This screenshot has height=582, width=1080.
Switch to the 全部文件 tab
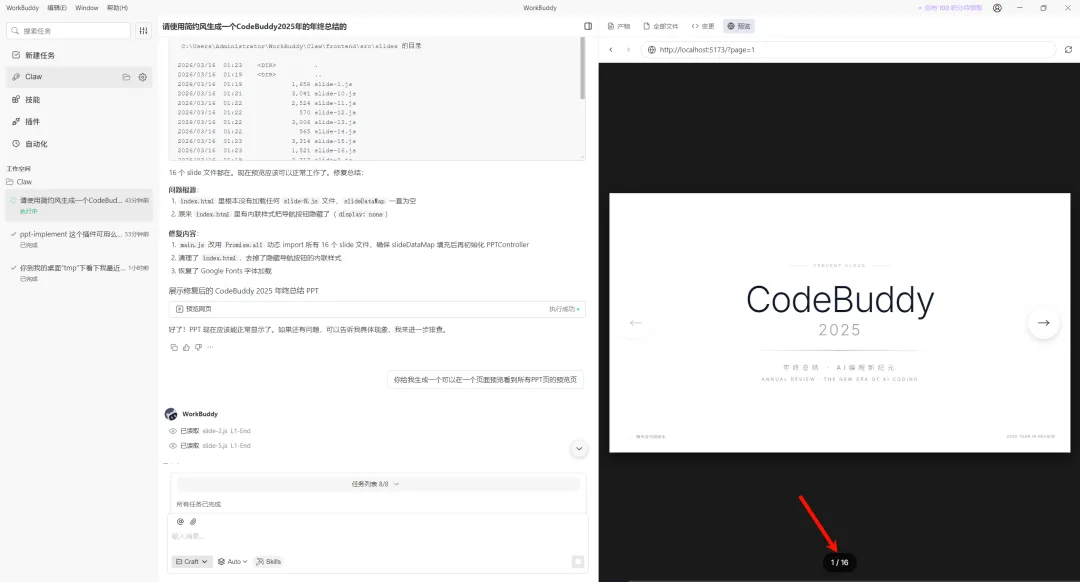click(661, 26)
